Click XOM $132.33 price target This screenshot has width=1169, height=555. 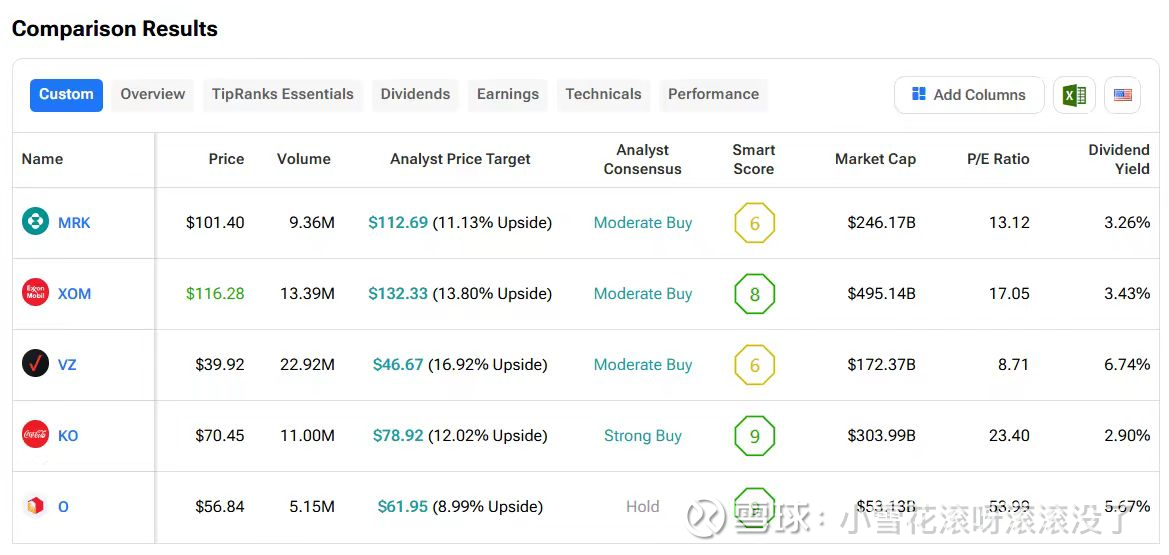coord(398,294)
